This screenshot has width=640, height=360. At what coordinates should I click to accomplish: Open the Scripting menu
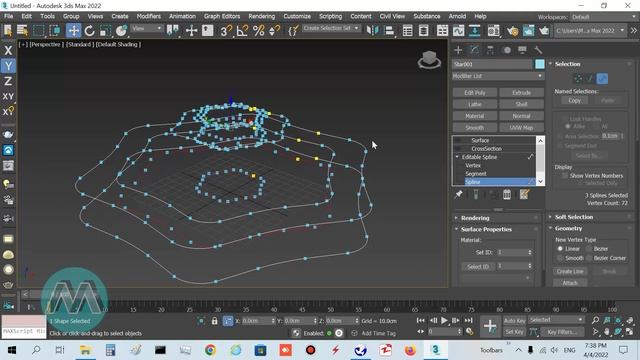click(x=331, y=16)
